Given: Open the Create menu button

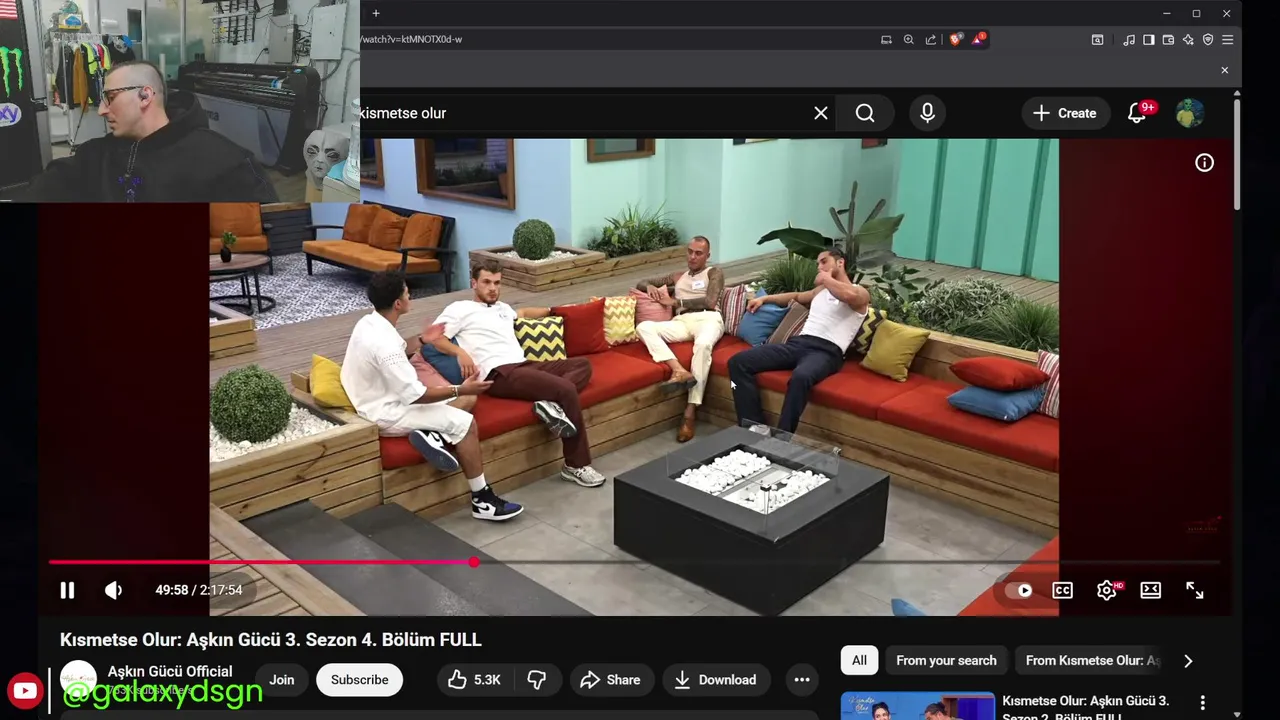Looking at the screenshot, I should pyautogui.click(x=1065, y=113).
